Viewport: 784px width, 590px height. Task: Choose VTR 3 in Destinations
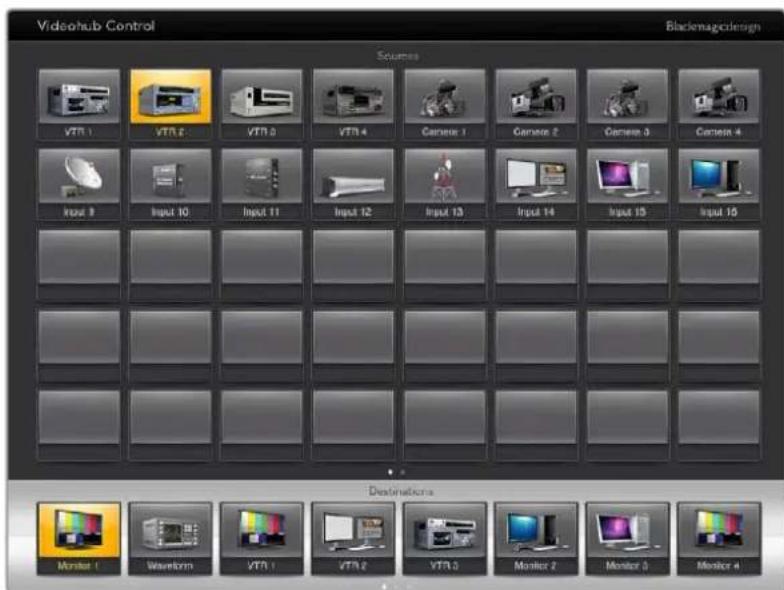tap(444, 538)
